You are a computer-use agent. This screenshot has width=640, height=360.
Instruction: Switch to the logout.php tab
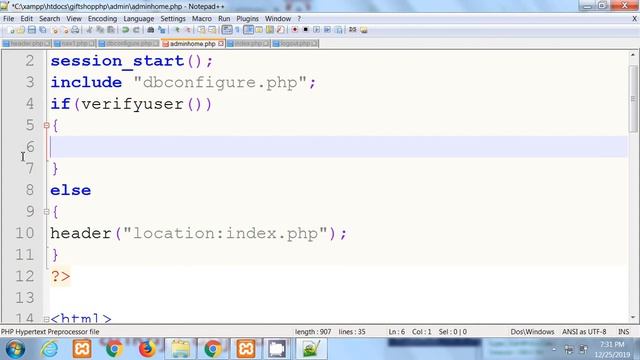(x=295, y=43)
